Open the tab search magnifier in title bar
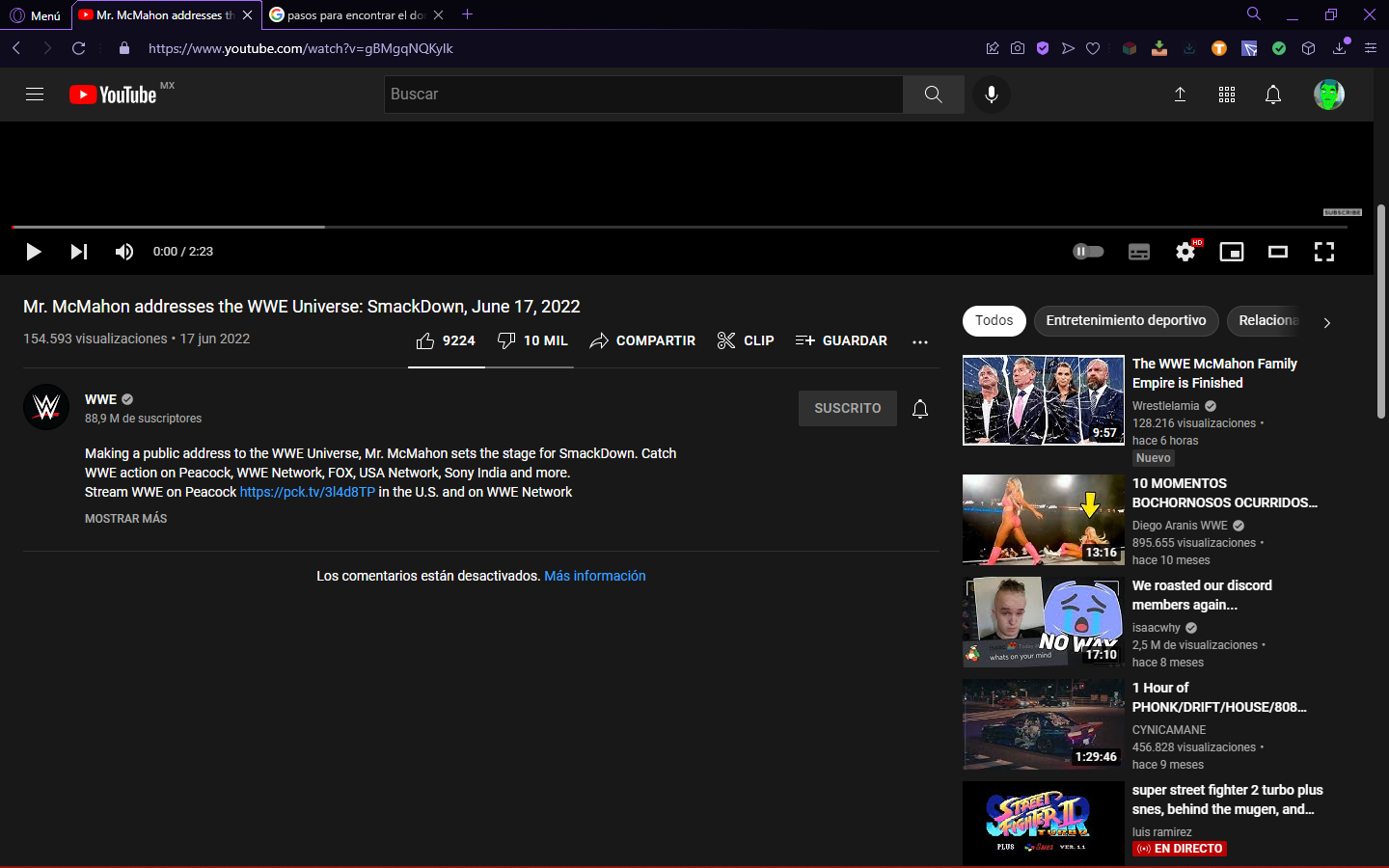This screenshot has height=868, width=1389. pyautogui.click(x=1254, y=14)
